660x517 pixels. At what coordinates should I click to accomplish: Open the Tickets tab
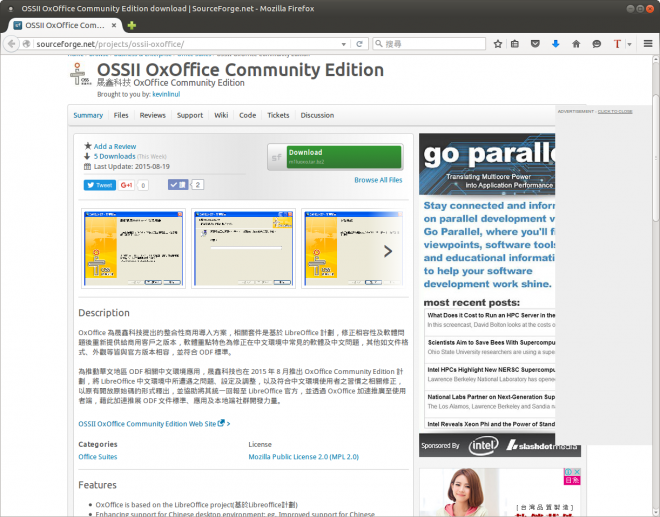pos(278,115)
